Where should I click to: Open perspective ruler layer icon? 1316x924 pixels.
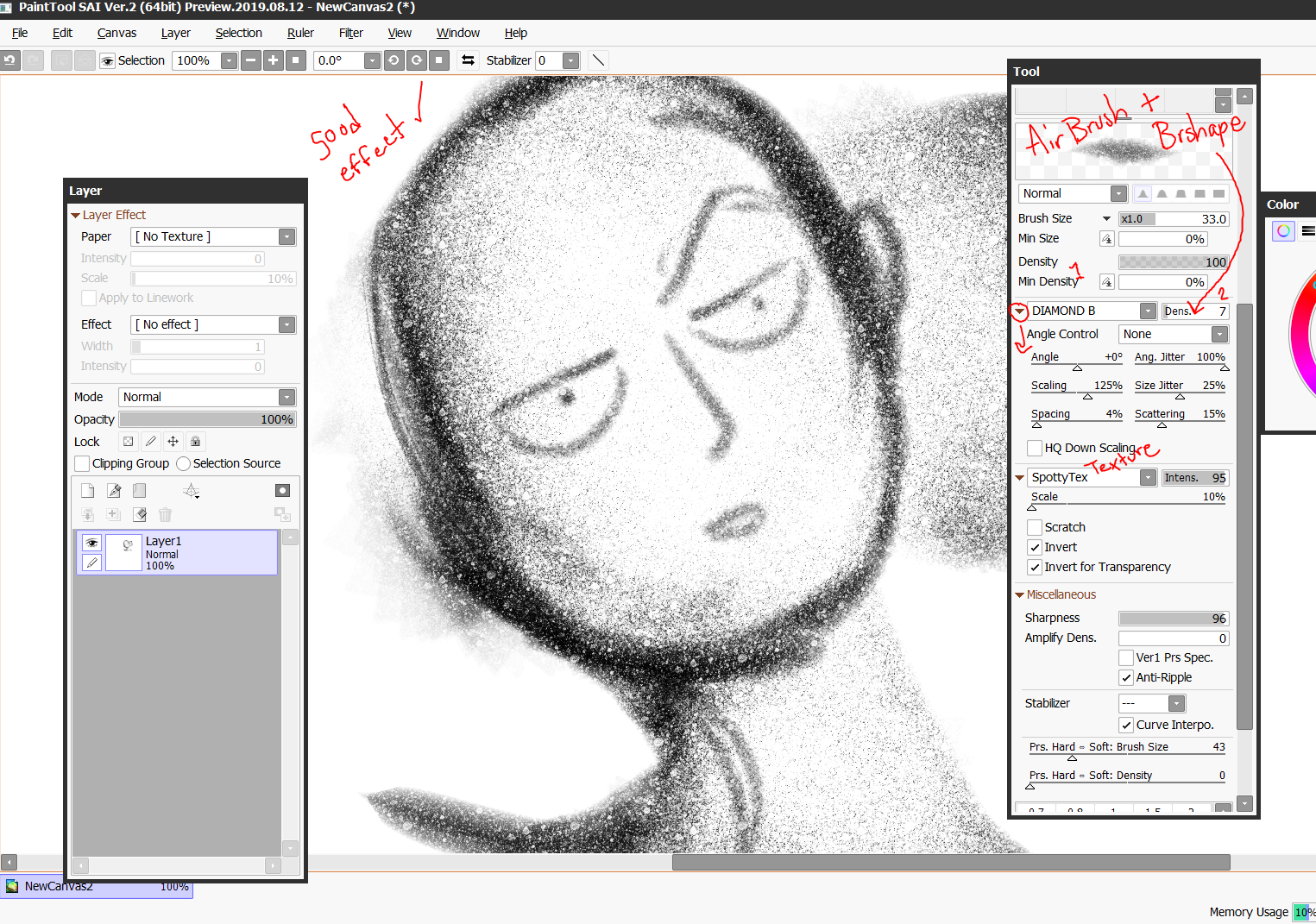point(192,491)
